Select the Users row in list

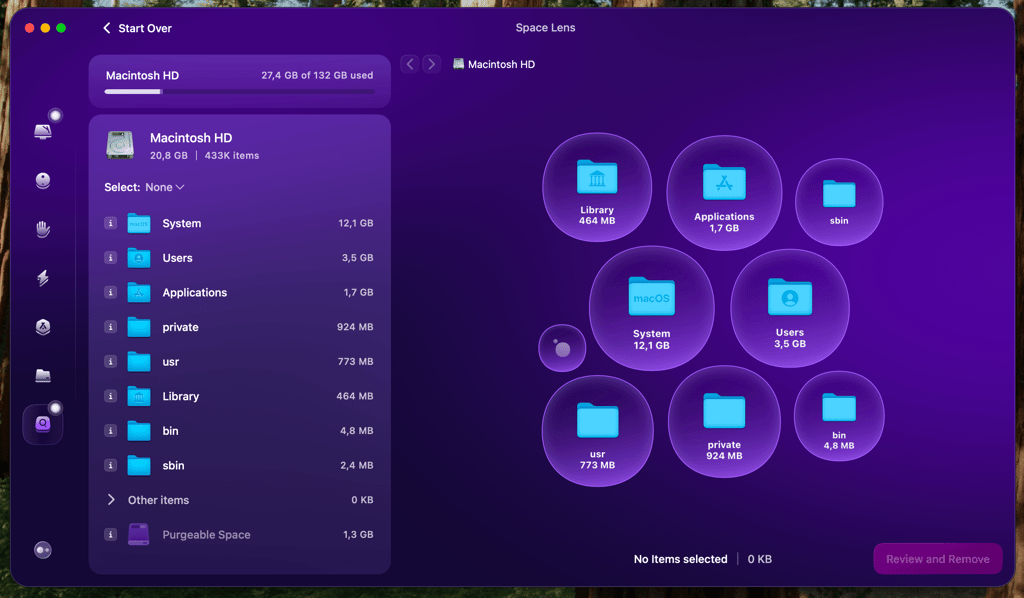click(240, 258)
